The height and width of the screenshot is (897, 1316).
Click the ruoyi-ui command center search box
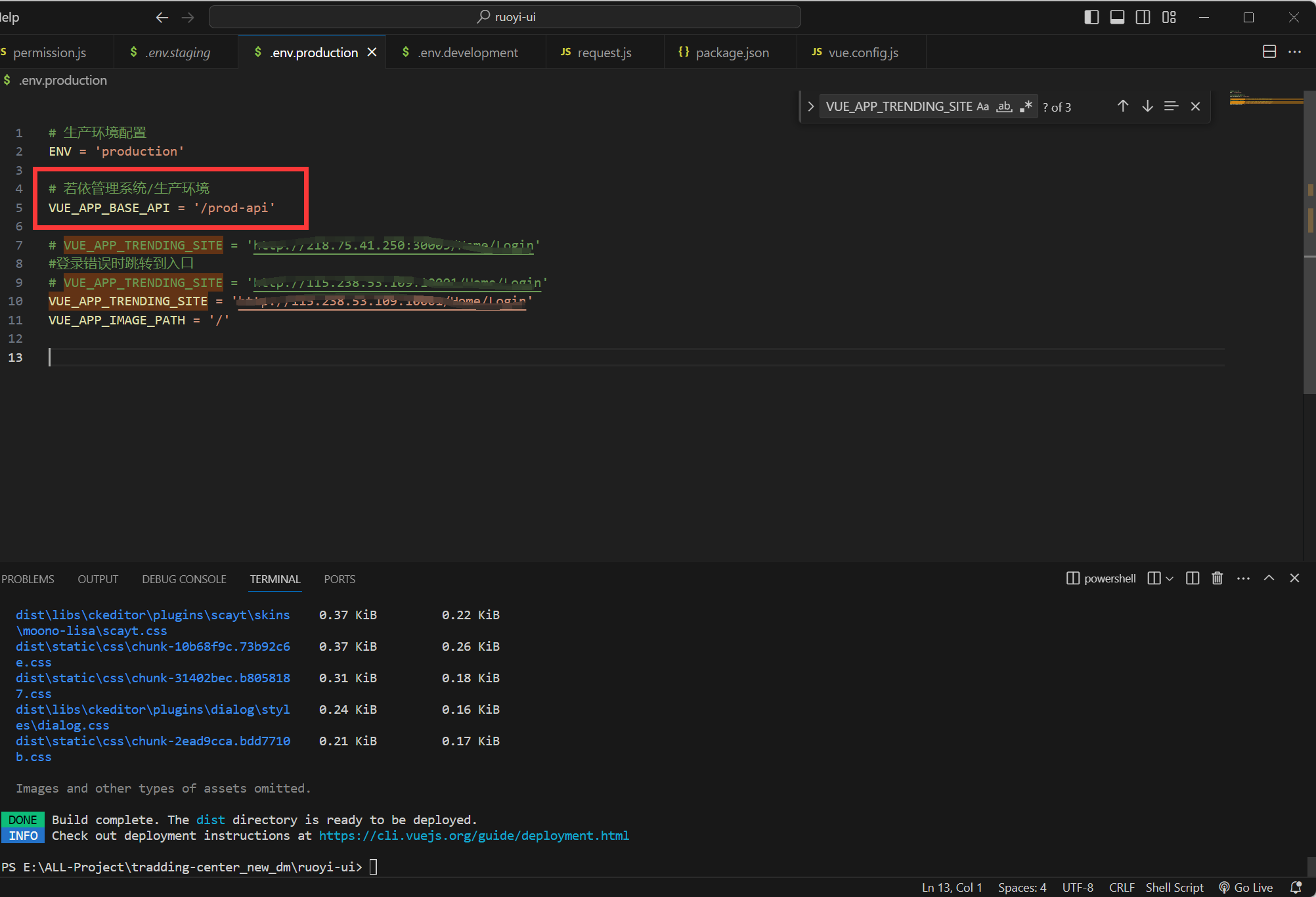tap(505, 17)
